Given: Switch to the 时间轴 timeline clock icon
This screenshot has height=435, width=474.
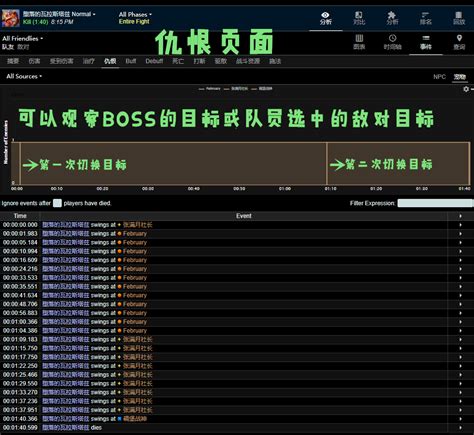Looking at the screenshot, I should pyautogui.click(x=392, y=42).
